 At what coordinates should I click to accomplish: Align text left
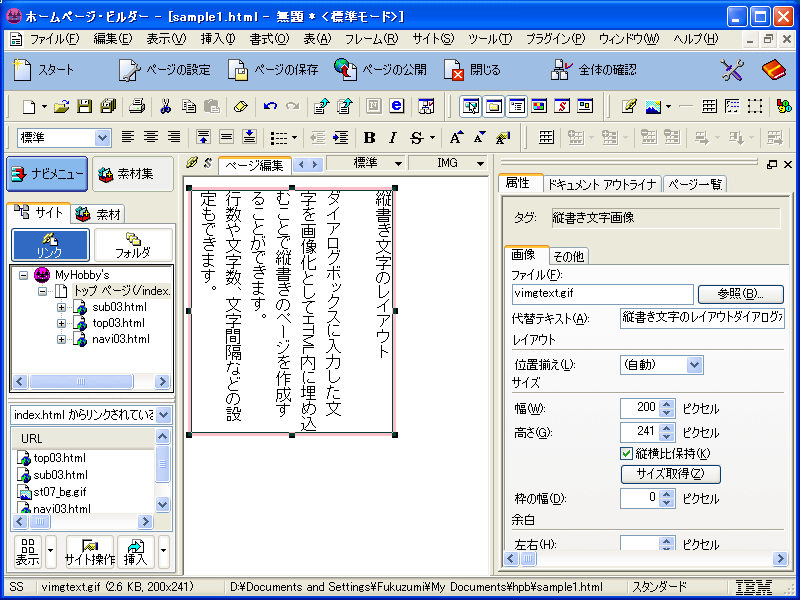(x=128, y=137)
